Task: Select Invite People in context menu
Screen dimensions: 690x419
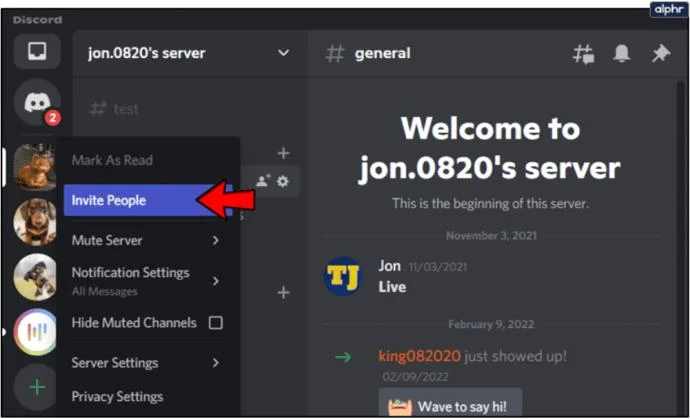Action: [x=148, y=200]
